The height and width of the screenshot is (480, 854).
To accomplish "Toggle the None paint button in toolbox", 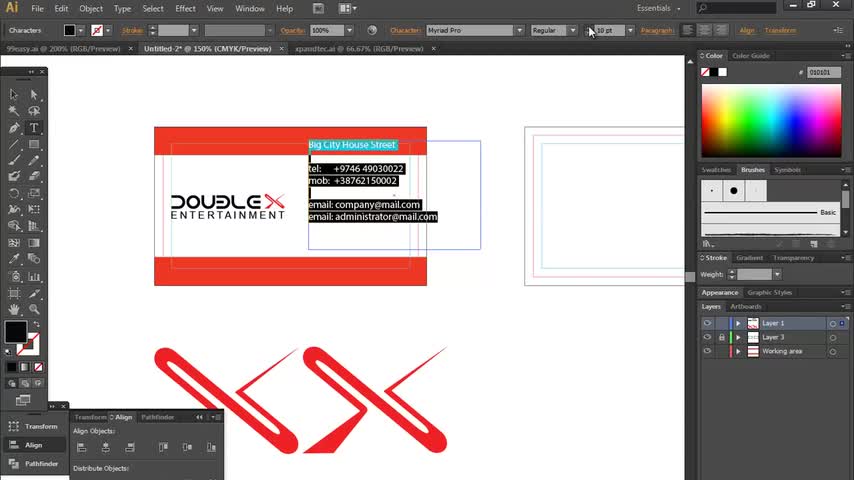I will [38, 367].
